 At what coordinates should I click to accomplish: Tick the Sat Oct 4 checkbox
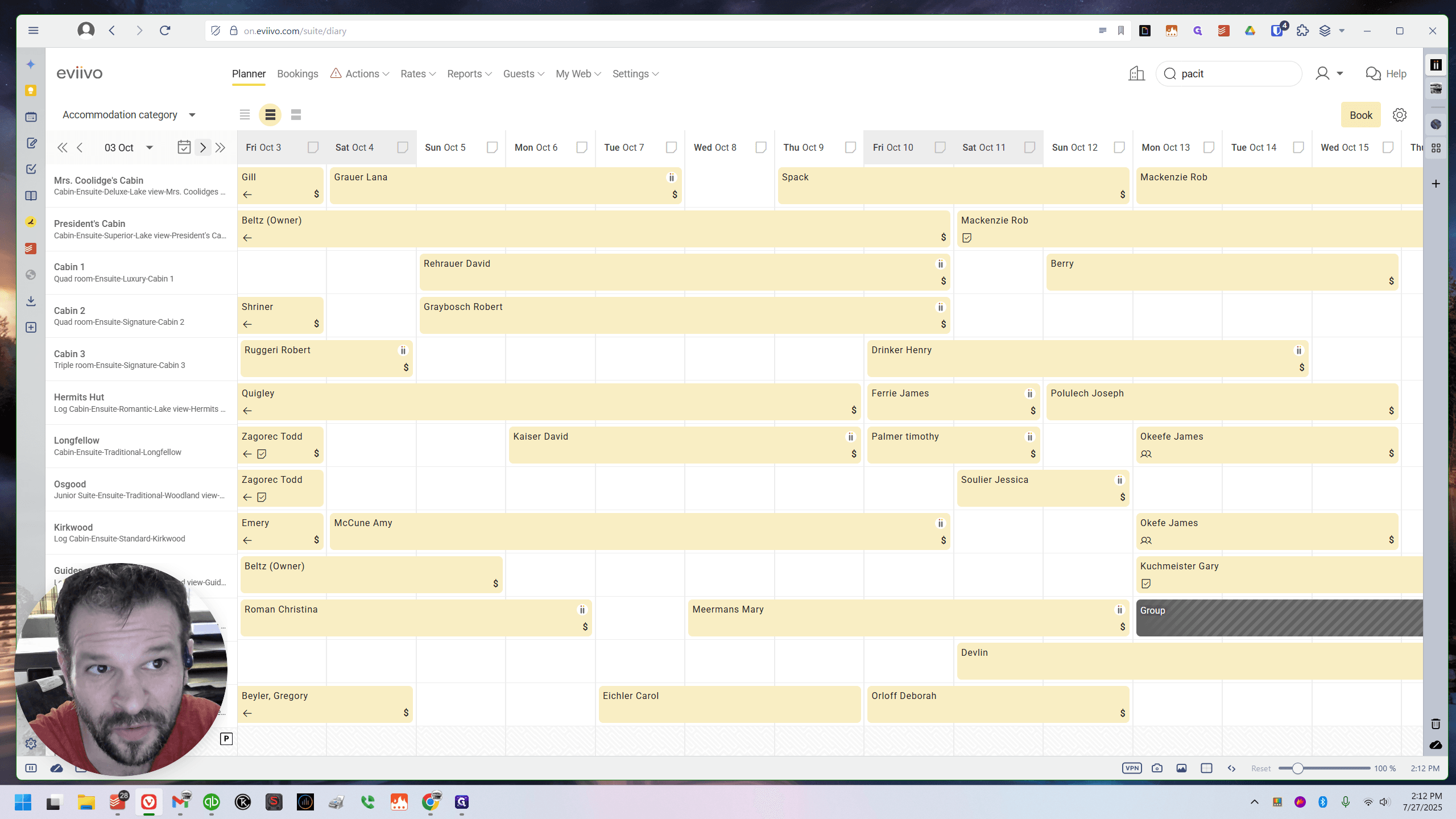coord(403,147)
